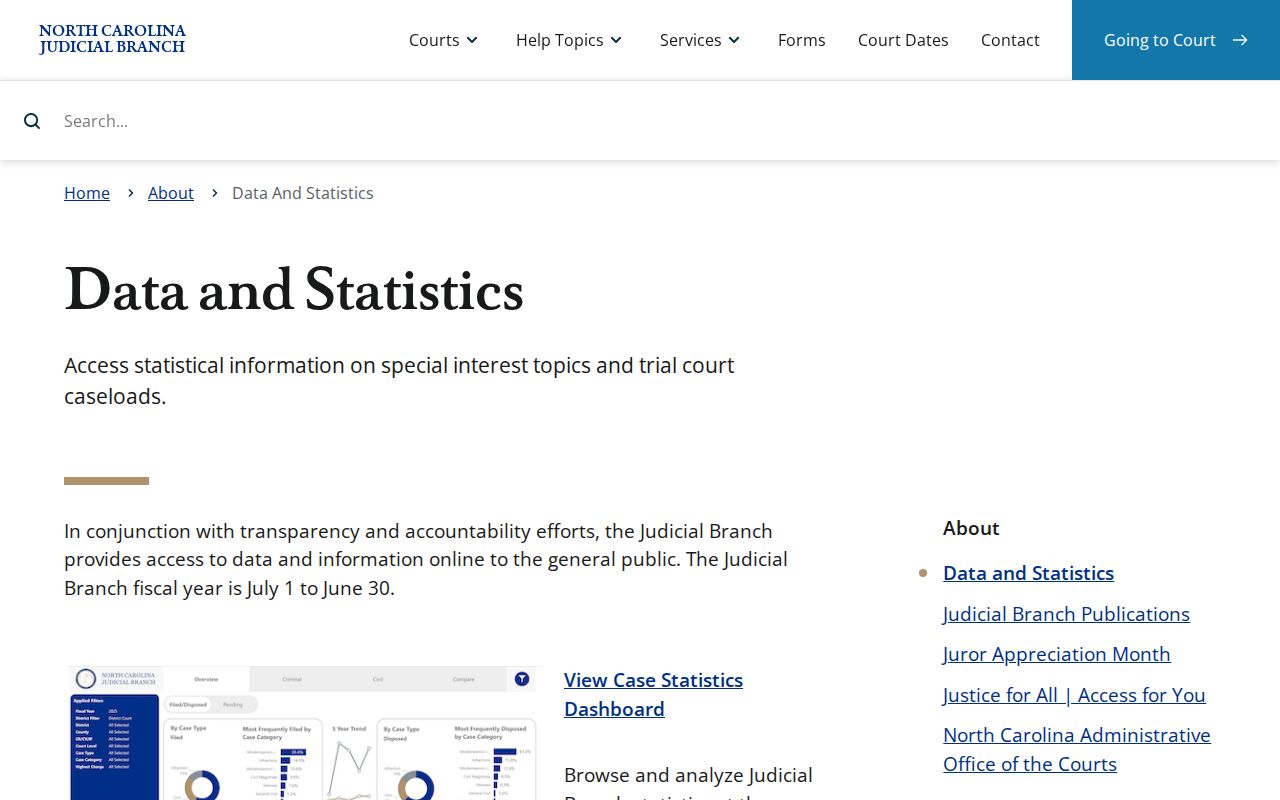
Task: Open the dashboard preview thumbnail
Action: click(x=304, y=733)
